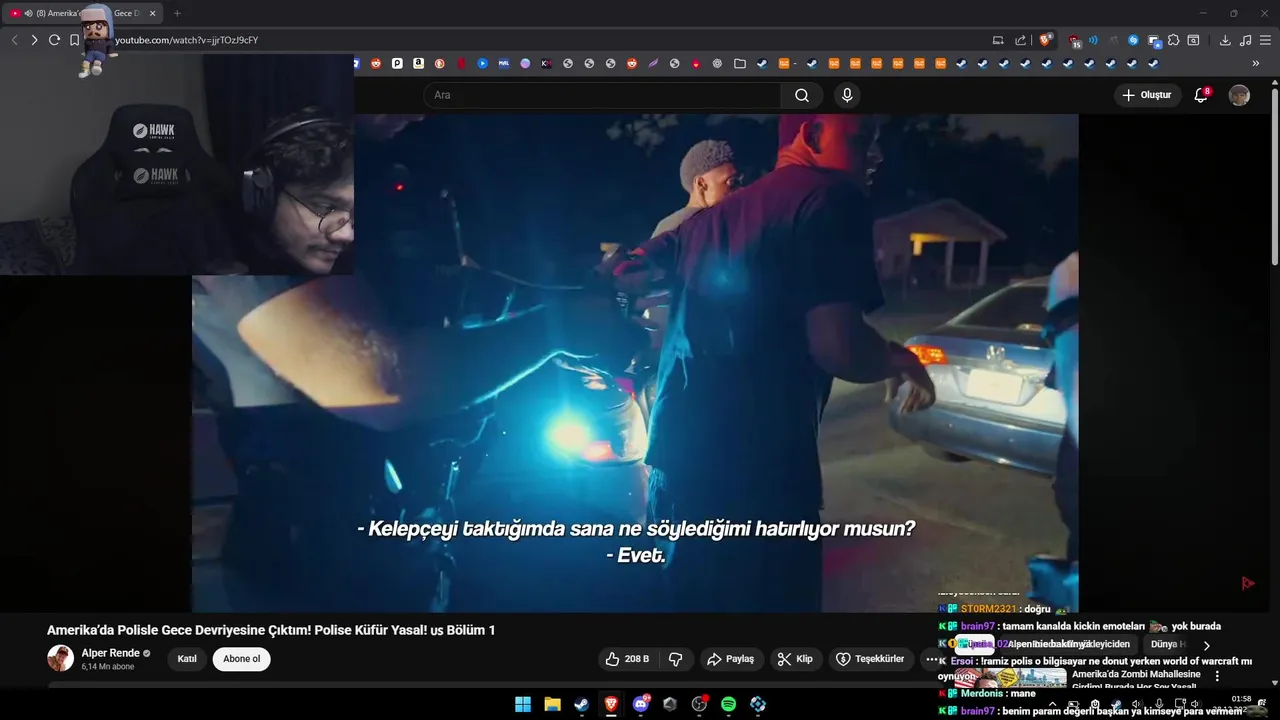Start voice search with the microphone icon
The height and width of the screenshot is (720, 1280).
(x=847, y=95)
